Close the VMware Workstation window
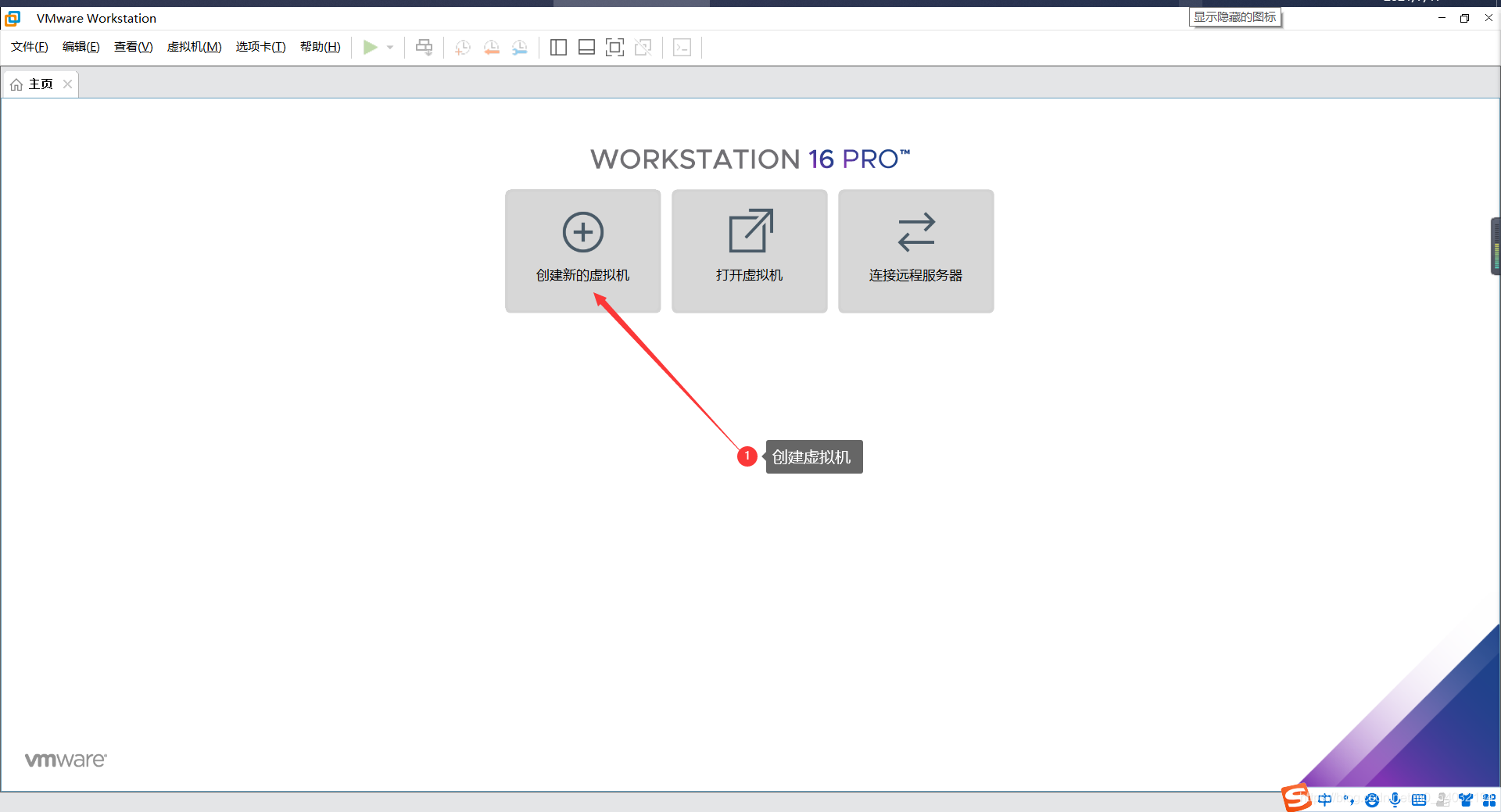This screenshot has width=1501, height=812. click(1488, 18)
